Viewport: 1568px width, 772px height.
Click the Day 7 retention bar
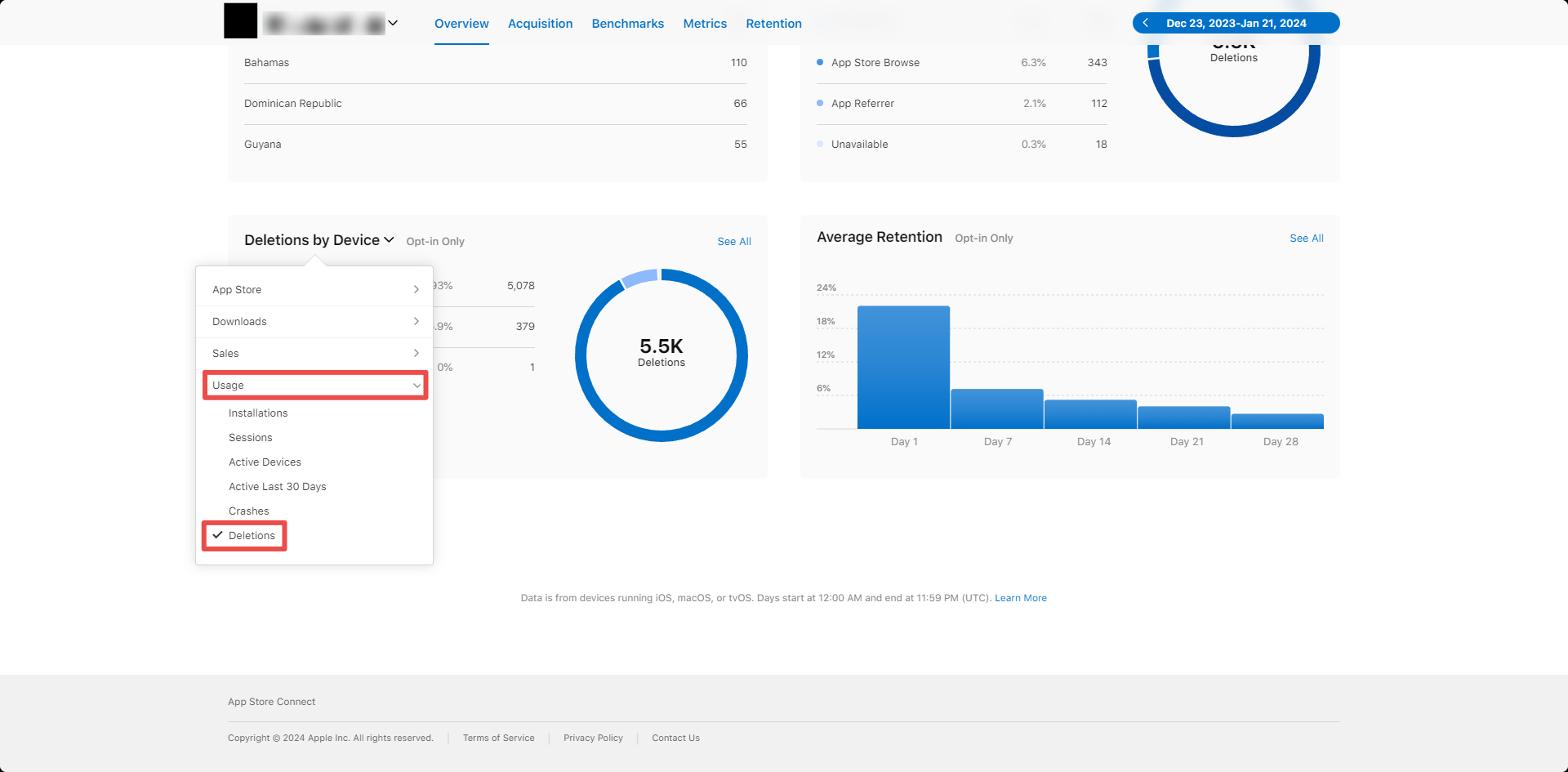pos(997,409)
